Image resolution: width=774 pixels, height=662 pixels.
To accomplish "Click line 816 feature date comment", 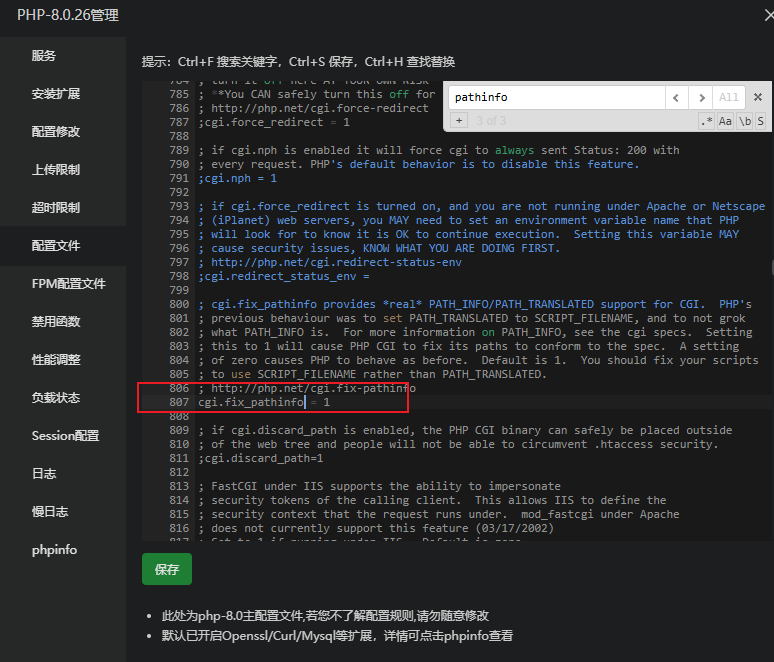I will [x=376, y=528].
